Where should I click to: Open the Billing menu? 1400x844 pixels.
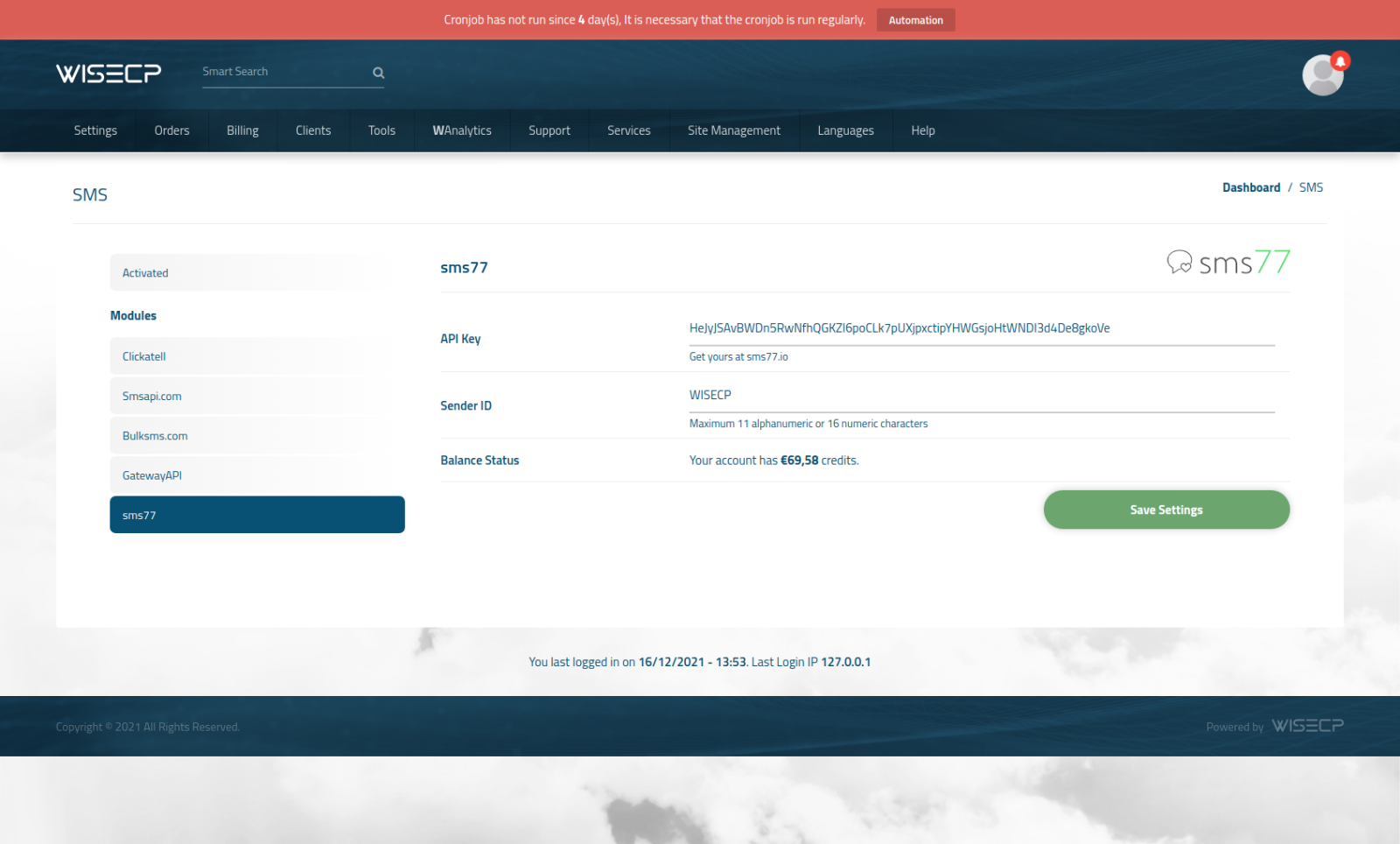[x=242, y=130]
